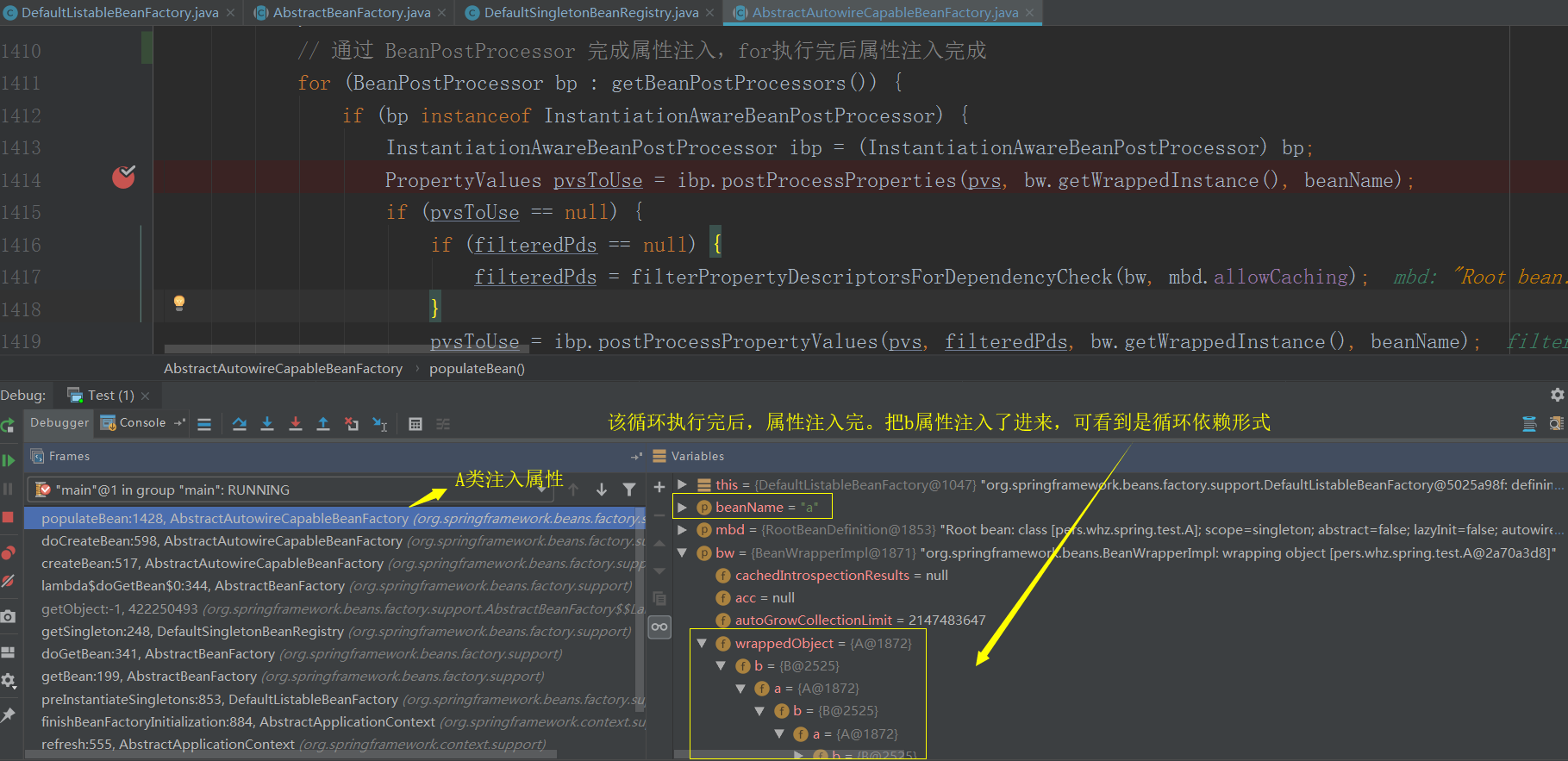The height and width of the screenshot is (761, 1568).
Task: Add a New Watch with plus icon
Action: pyautogui.click(x=659, y=487)
